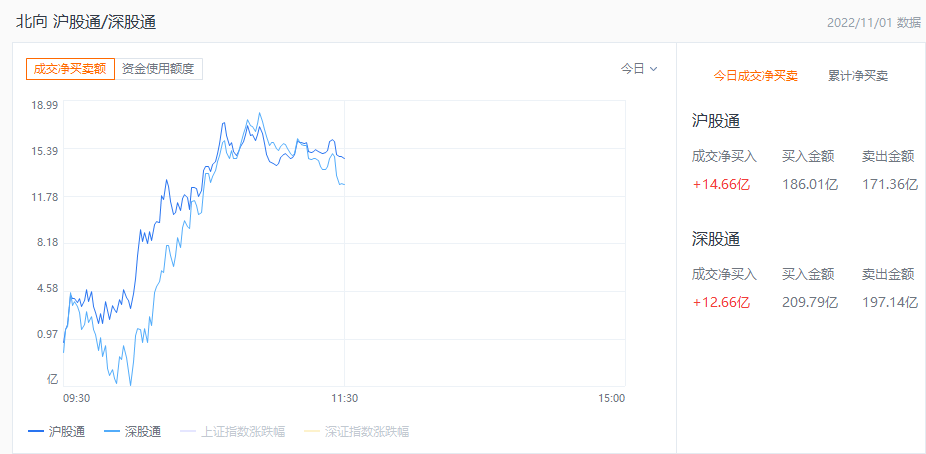Screen dimensions: 926x454
Task: Click the 深证指数涨跌幅 yellow legend swatch
Action: tap(311, 432)
